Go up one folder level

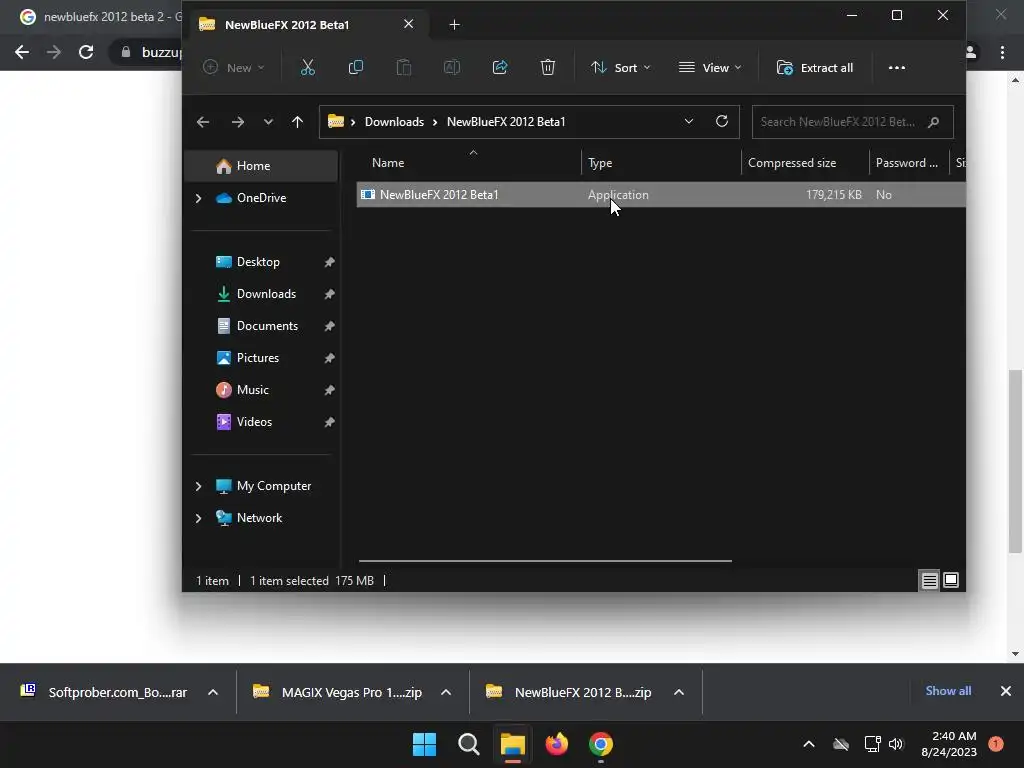298,122
